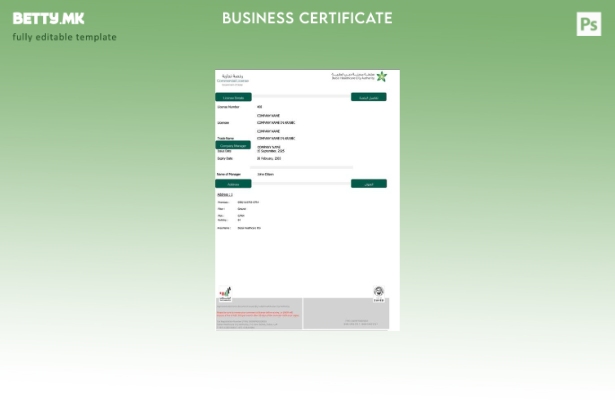The image size is (615, 400).
Task: Click the 'fully editable template' text
Action: coord(64,37)
